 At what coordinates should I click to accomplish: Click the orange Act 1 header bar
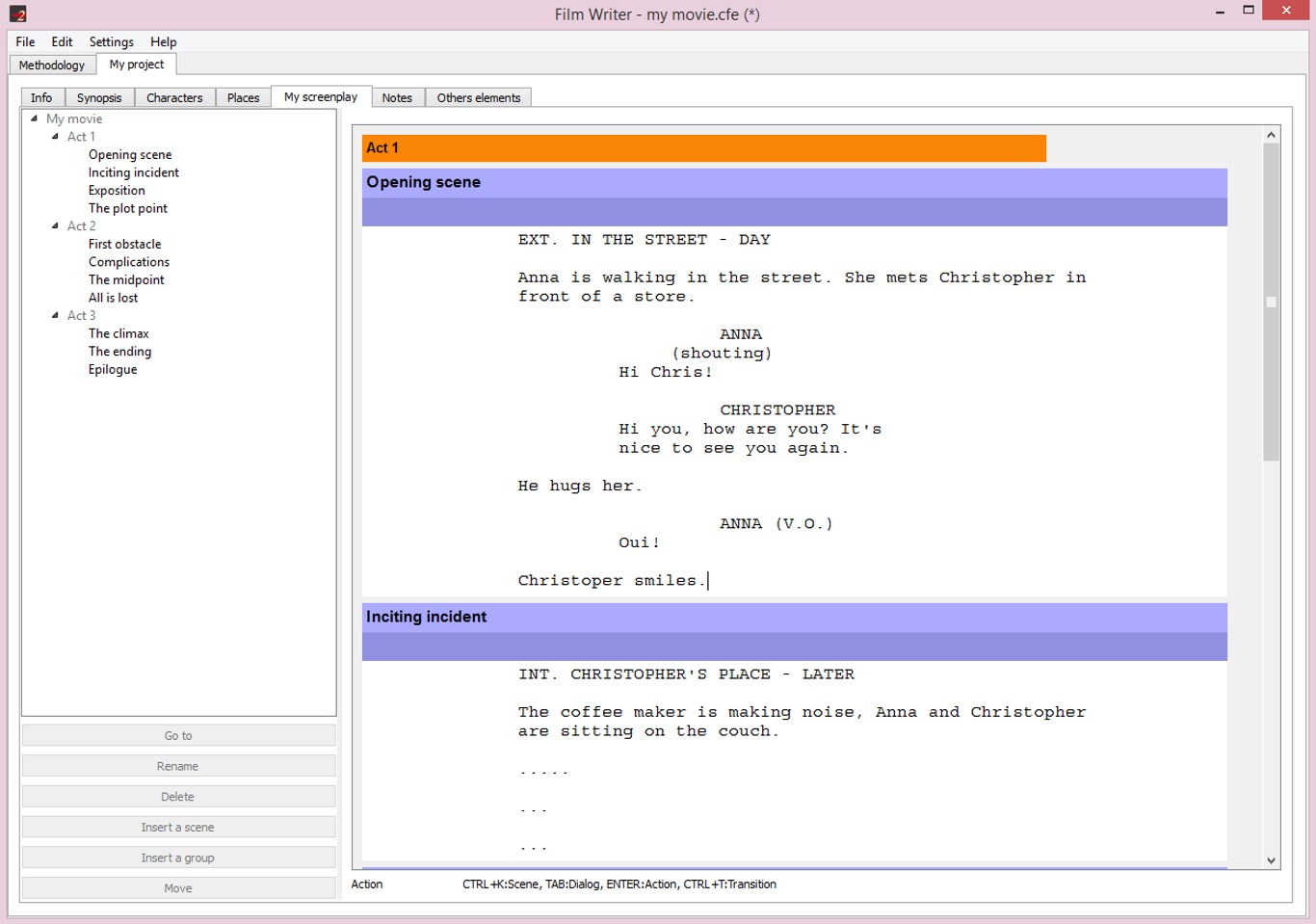[704, 147]
